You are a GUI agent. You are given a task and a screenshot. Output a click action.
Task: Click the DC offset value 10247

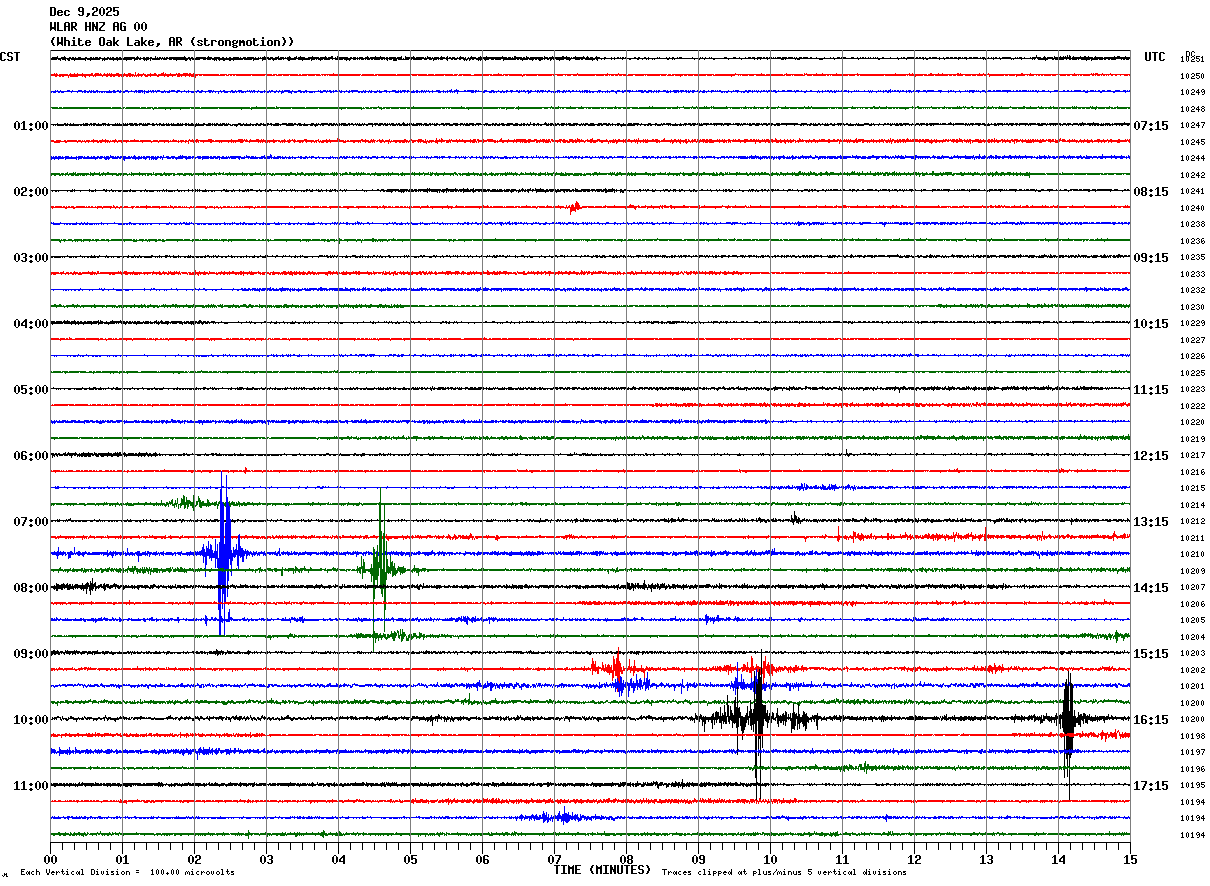[x=1192, y=126]
